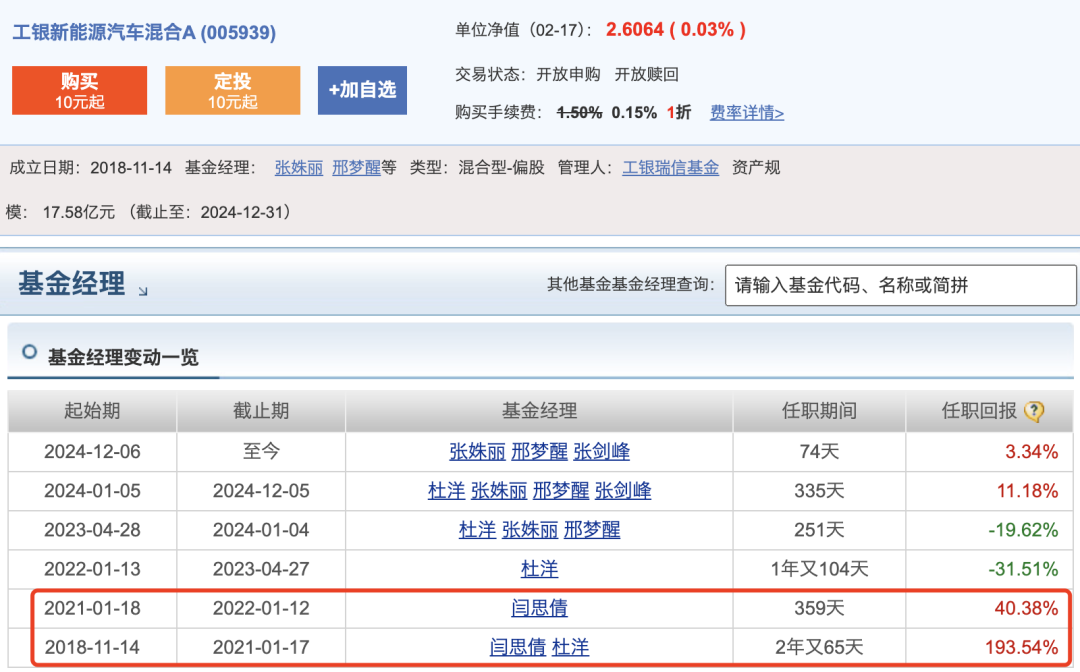Click the arrow icon beside 基金经理 heading
Screen dimensions: 1080x672
[143, 291]
